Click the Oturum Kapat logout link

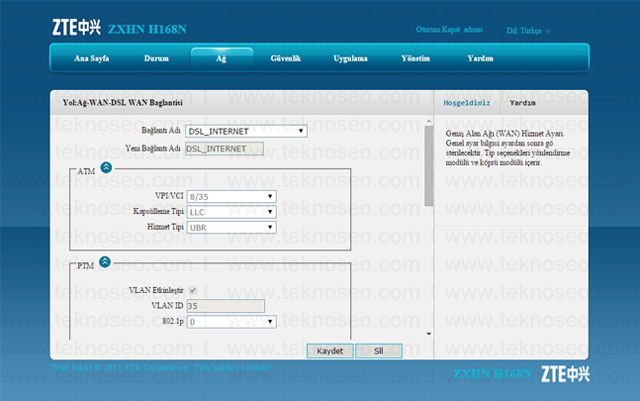click(x=438, y=30)
